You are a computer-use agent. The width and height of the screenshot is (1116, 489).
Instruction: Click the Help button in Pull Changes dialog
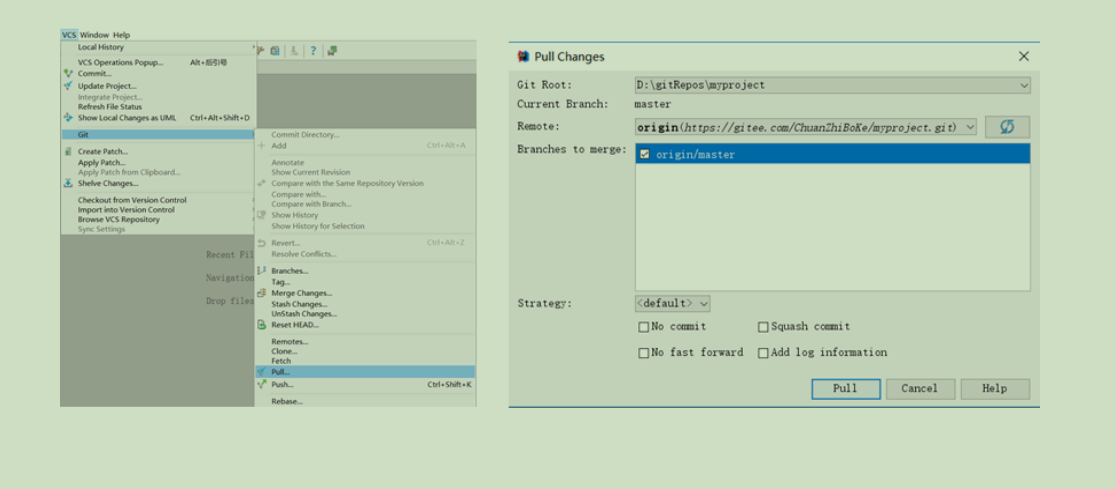[994, 389]
